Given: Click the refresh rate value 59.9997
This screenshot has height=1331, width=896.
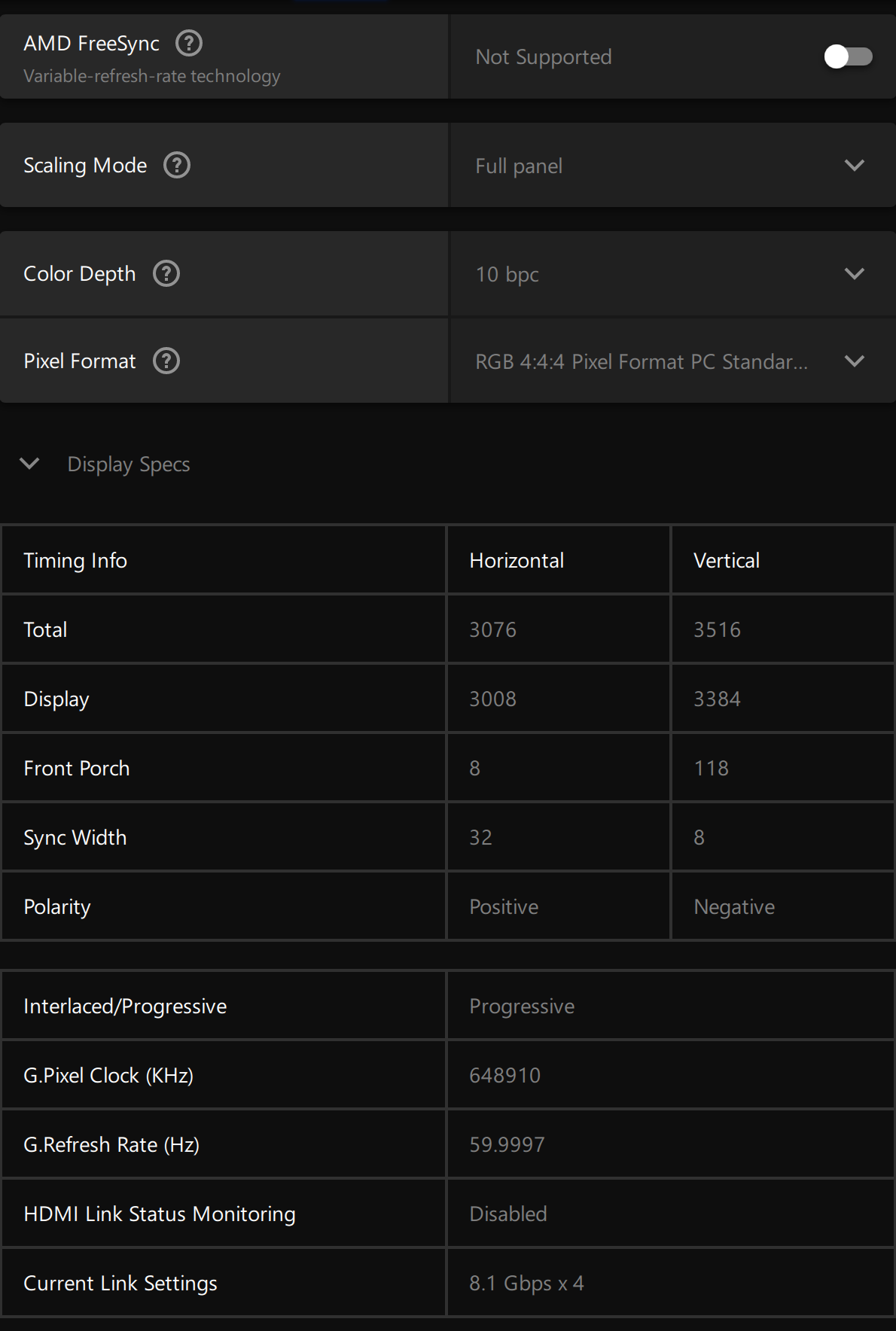Looking at the screenshot, I should [x=507, y=1144].
